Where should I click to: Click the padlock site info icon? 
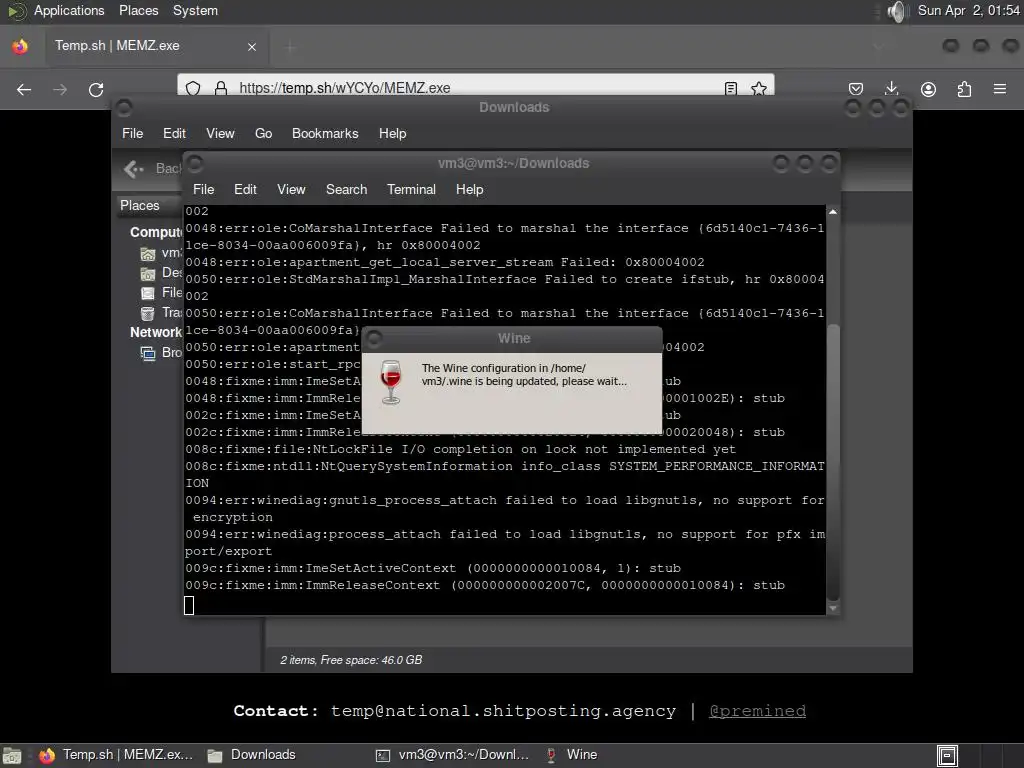click(x=221, y=88)
